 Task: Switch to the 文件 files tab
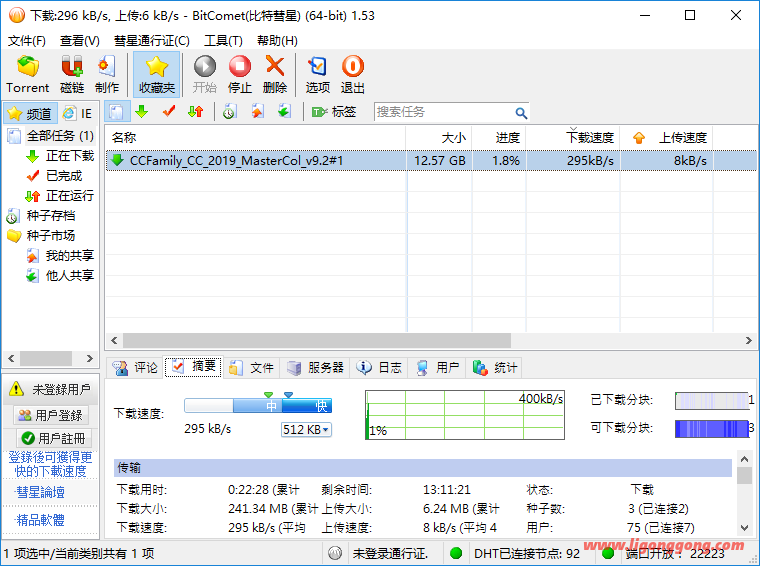pos(252,367)
